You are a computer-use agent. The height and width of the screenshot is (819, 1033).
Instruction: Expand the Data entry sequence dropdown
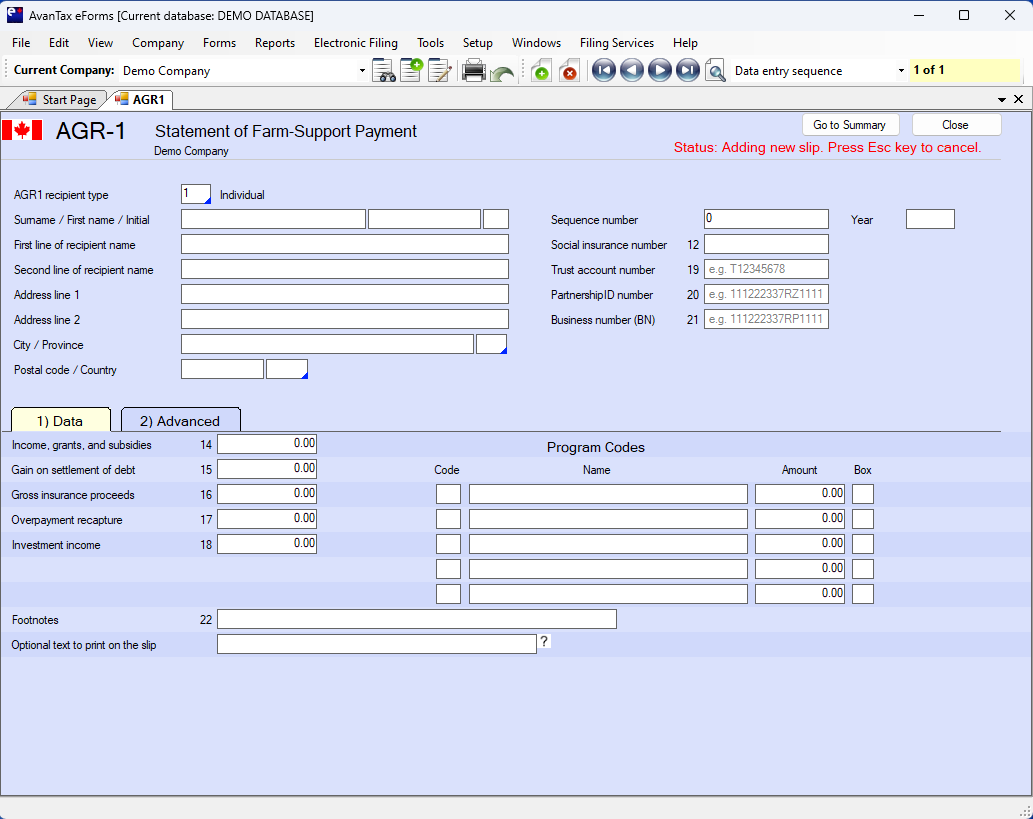901,71
